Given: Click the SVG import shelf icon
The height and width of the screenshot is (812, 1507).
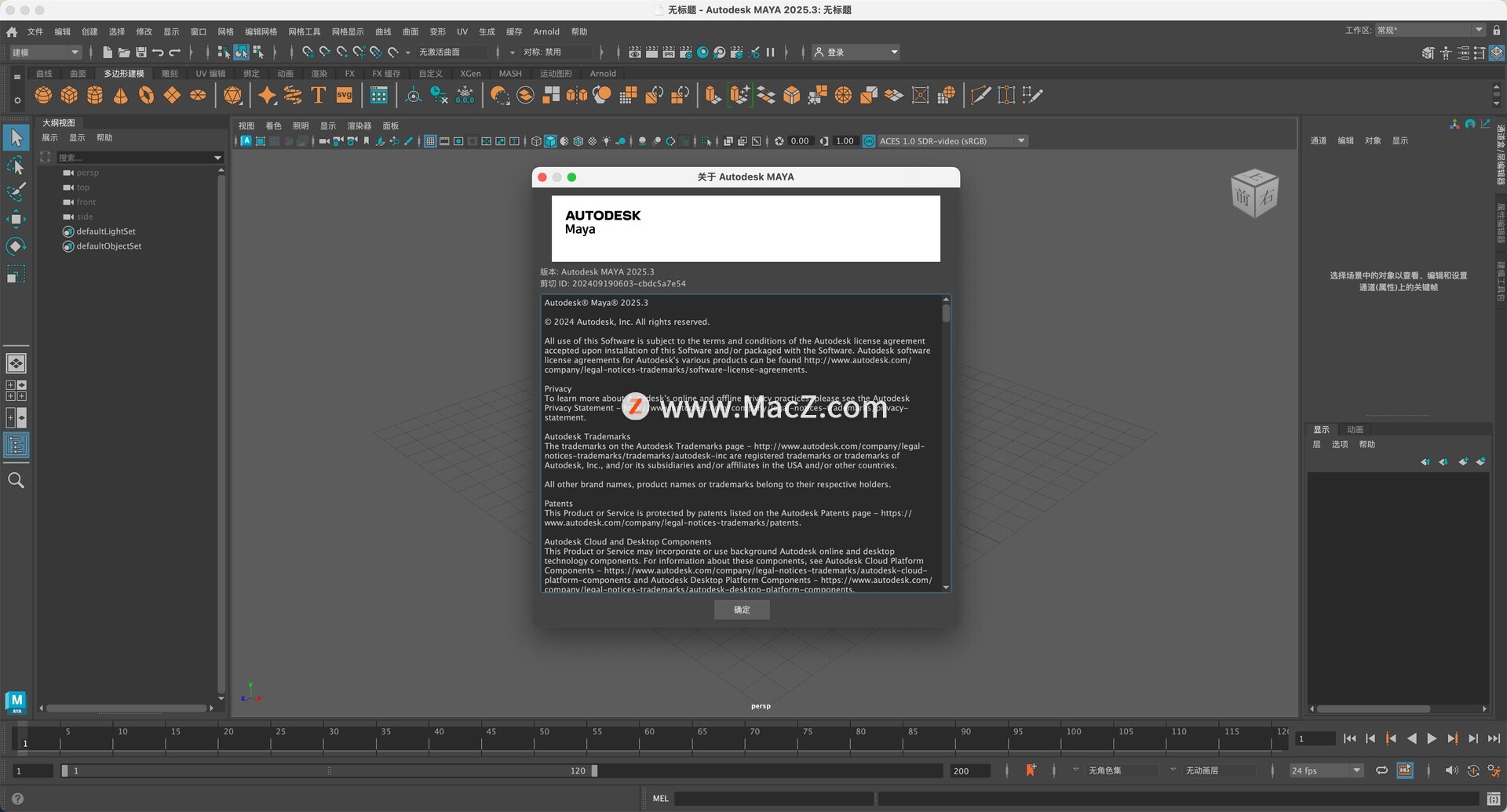Looking at the screenshot, I should tap(345, 96).
